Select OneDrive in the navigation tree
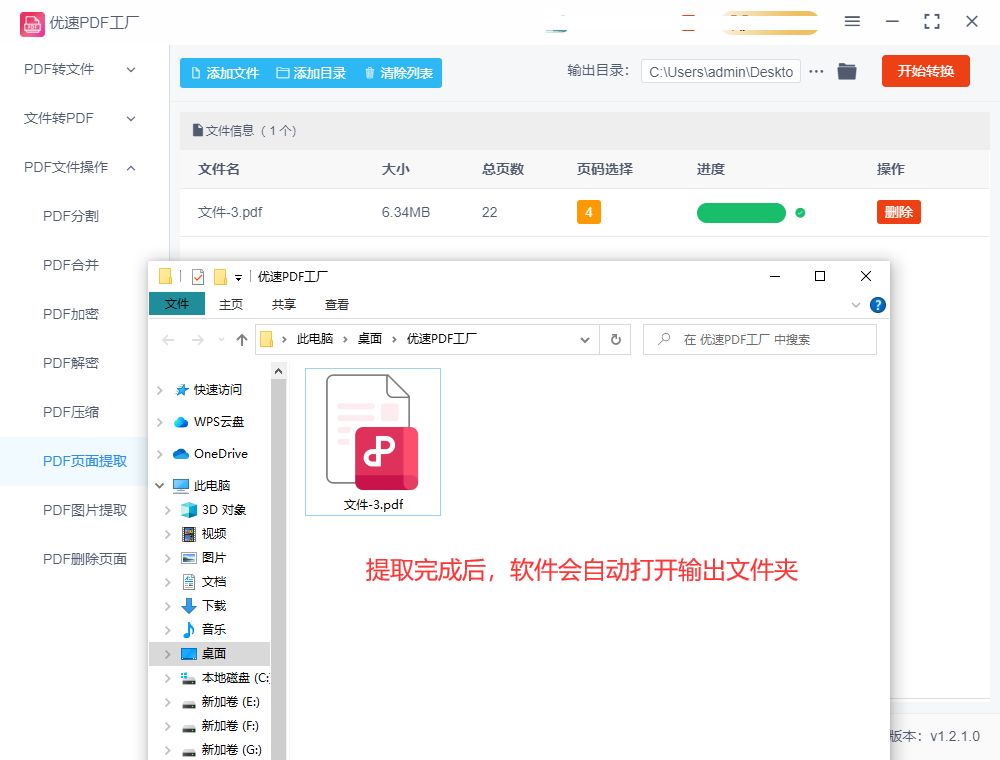1000x760 pixels. (221, 454)
